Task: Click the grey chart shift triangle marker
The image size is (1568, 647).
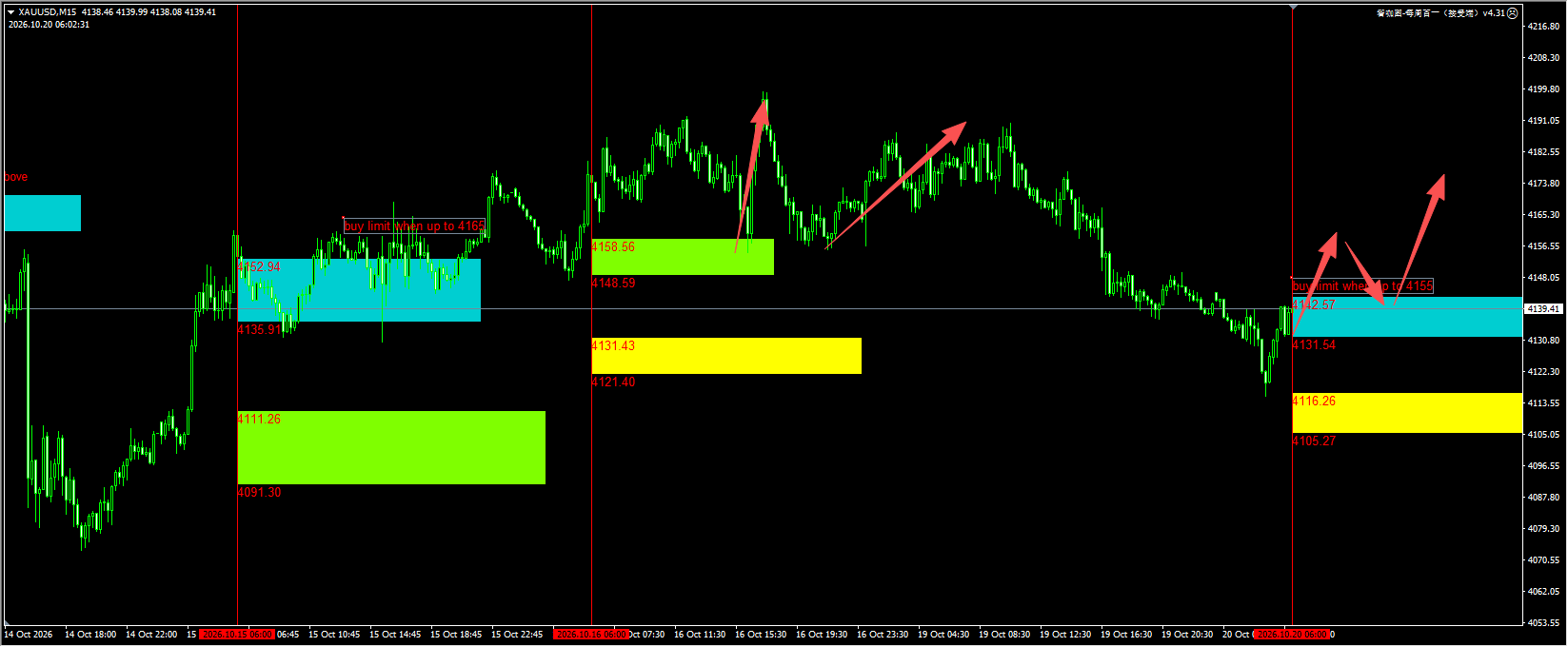Action: point(1293,7)
